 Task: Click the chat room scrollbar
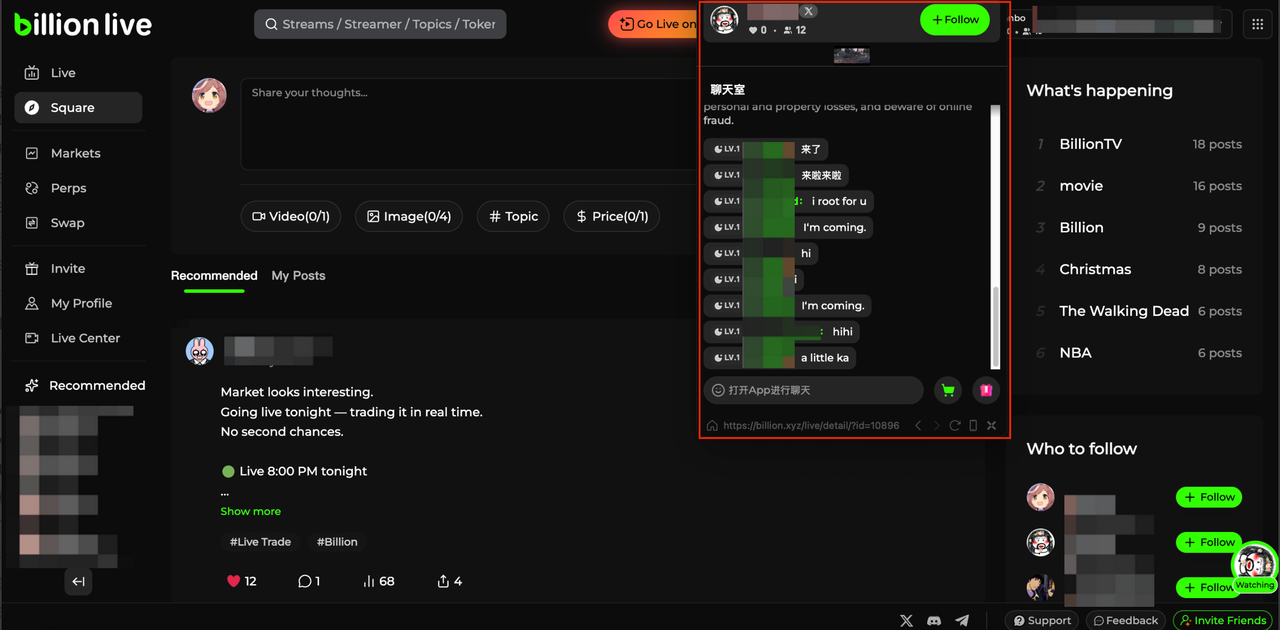tap(995, 328)
